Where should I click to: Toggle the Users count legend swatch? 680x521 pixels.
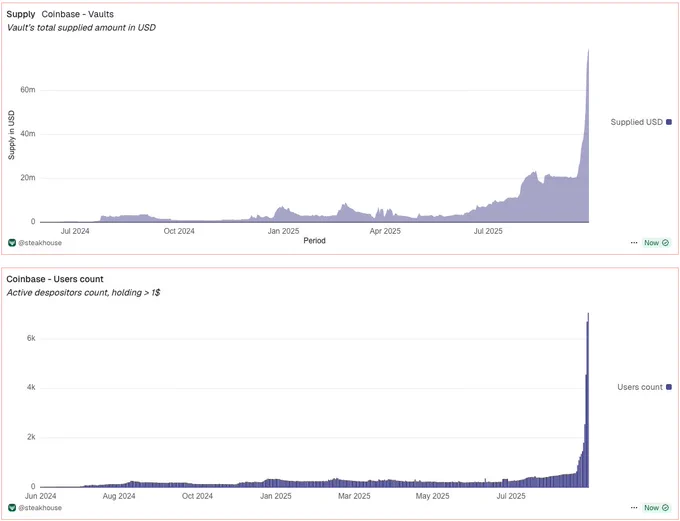coord(669,387)
